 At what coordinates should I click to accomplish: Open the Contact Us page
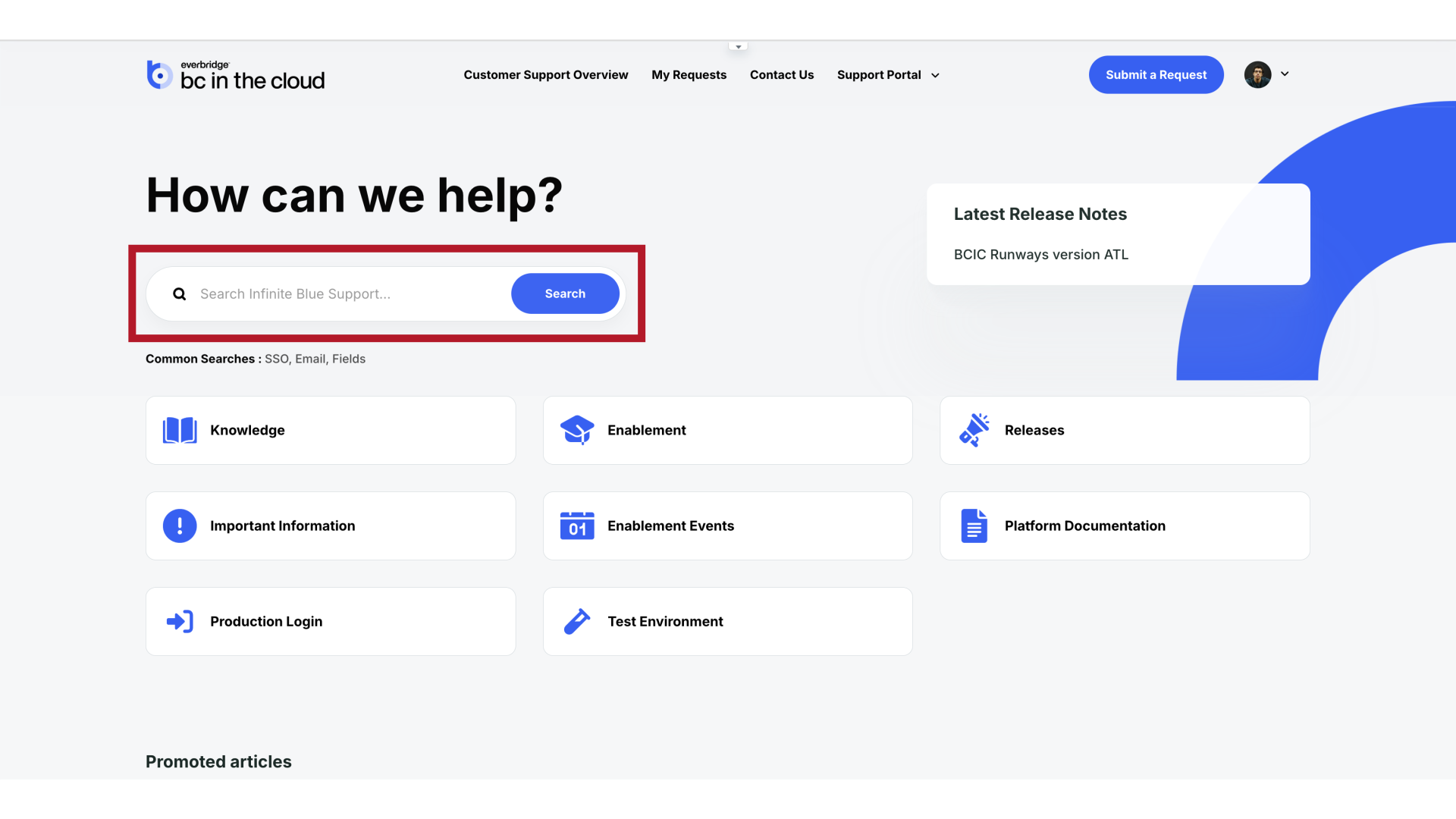[782, 74]
